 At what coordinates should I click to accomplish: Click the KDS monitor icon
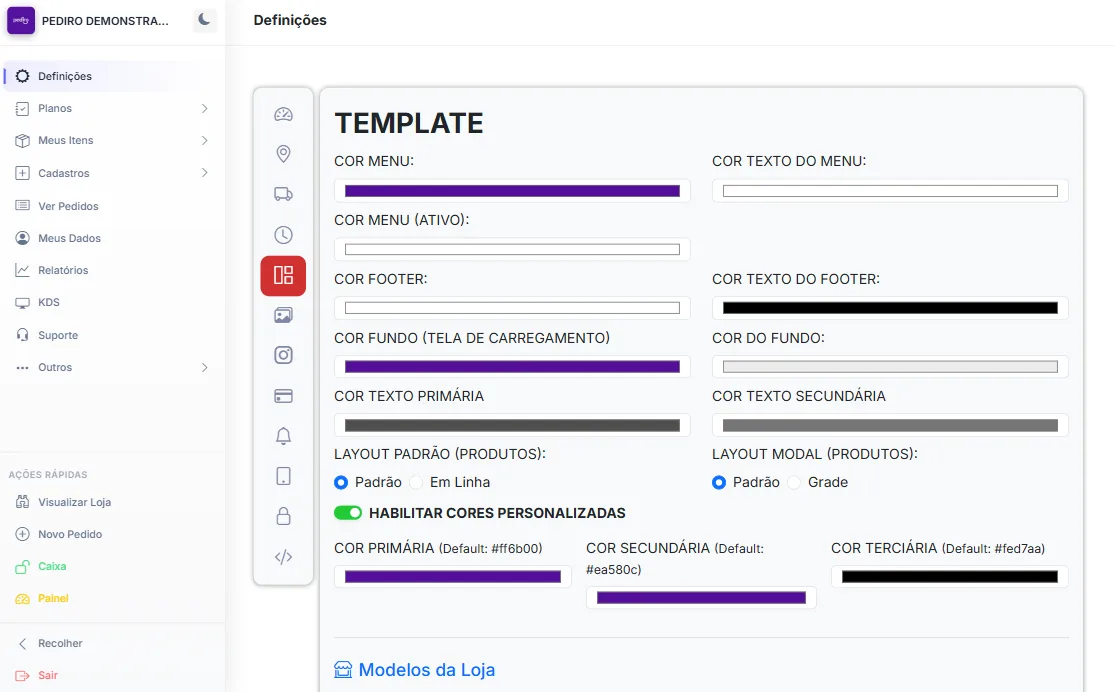[x=23, y=303]
